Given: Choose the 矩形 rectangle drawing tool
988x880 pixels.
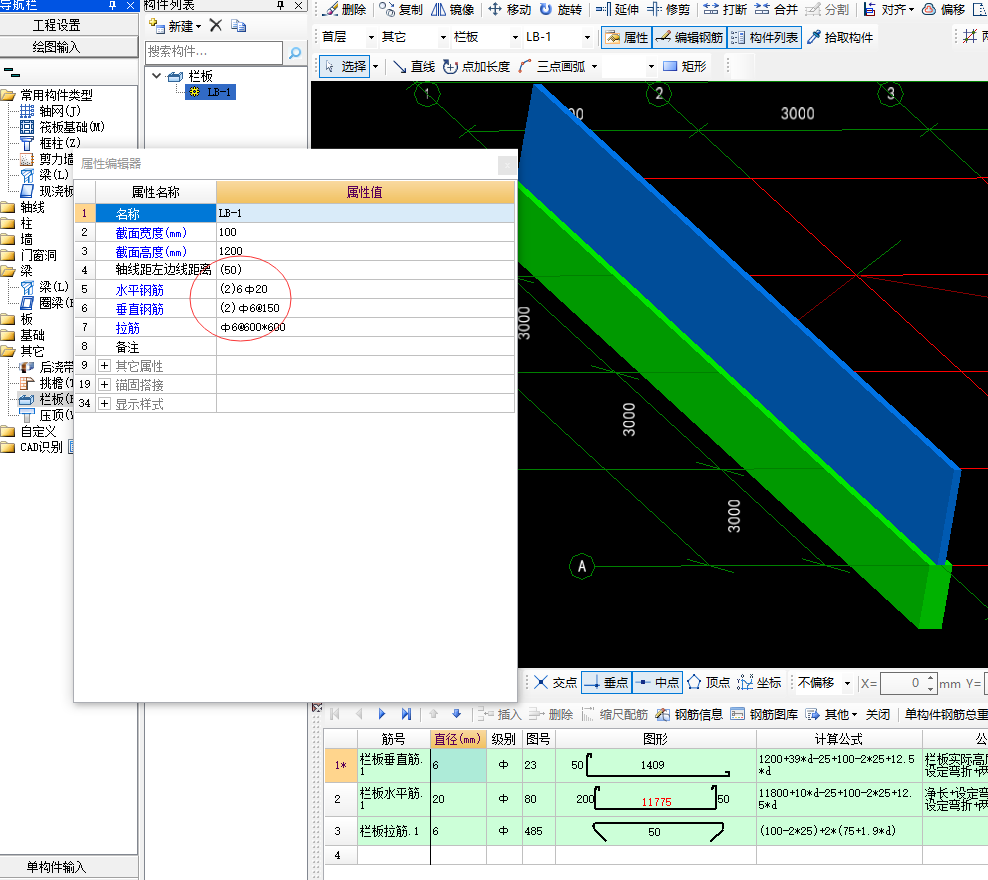Looking at the screenshot, I should click(x=685, y=66).
